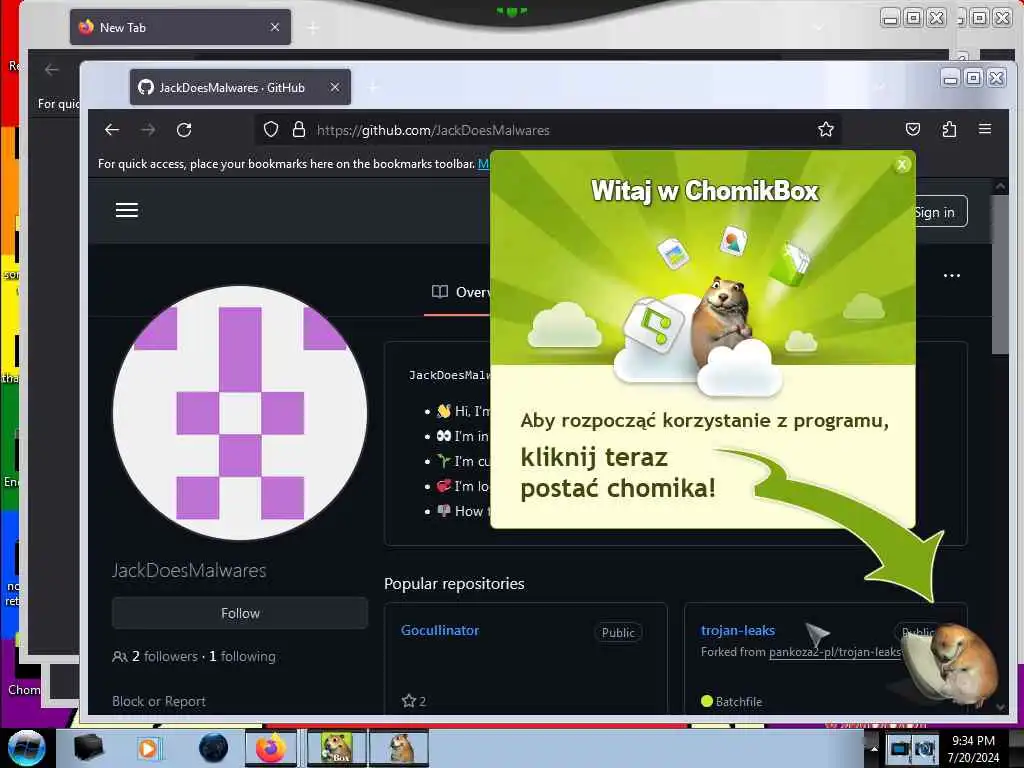Open the Windows Start menu
1024x768 pixels.
(x=27, y=748)
